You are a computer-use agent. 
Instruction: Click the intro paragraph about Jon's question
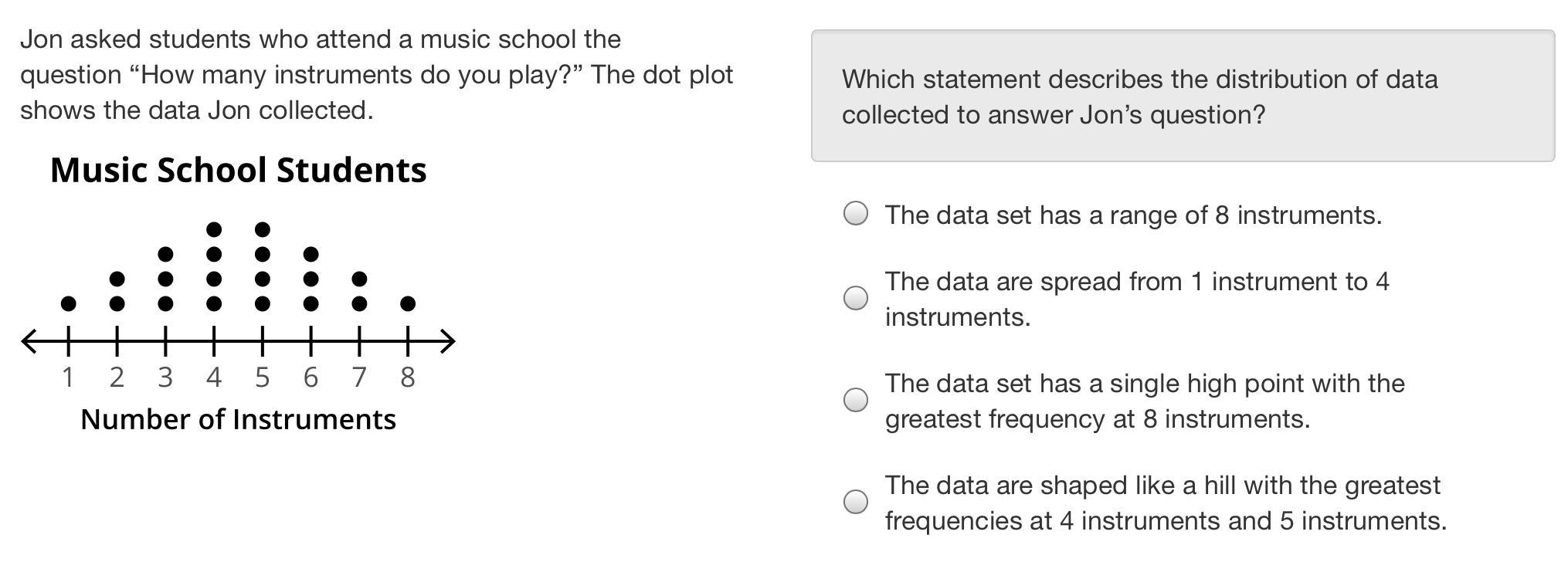click(x=376, y=75)
